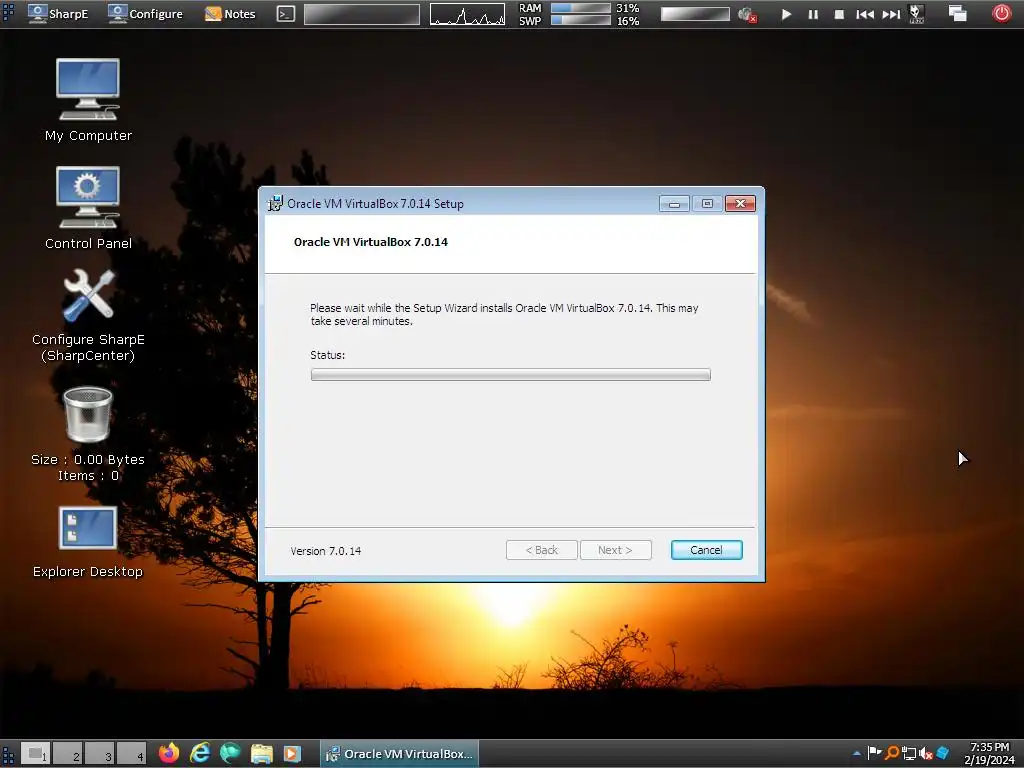Click the Stop media button
This screenshot has width=1024, height=768.
[839, 14]
